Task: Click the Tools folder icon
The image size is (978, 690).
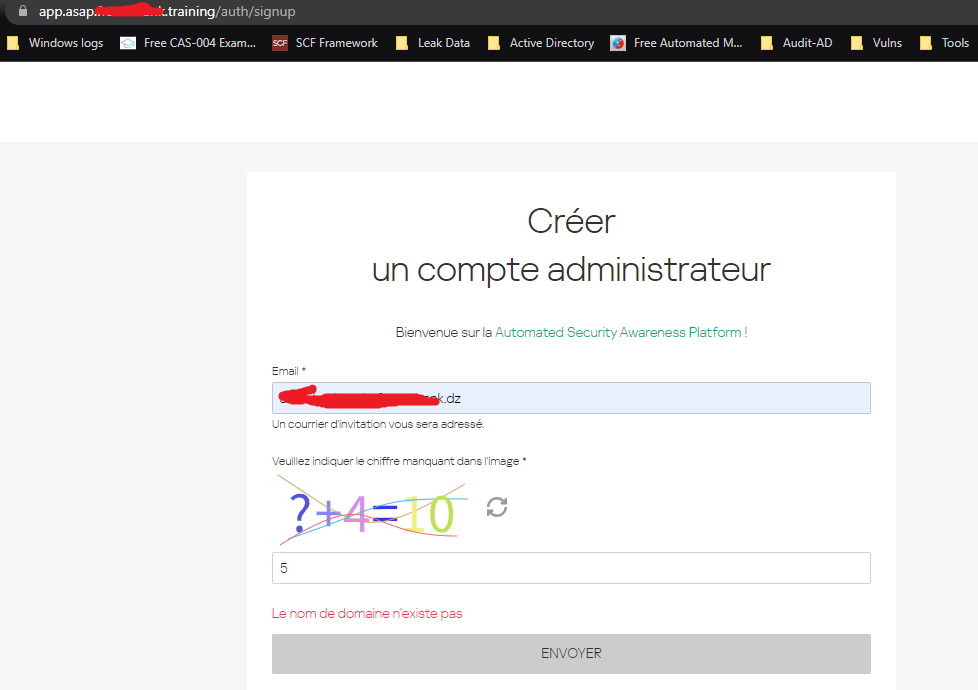Action: coord(926,43)
